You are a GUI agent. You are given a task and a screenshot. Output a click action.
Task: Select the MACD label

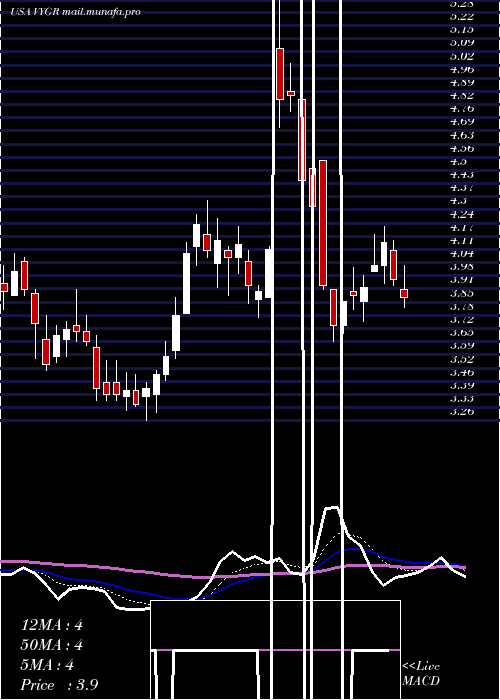(421, 681)
